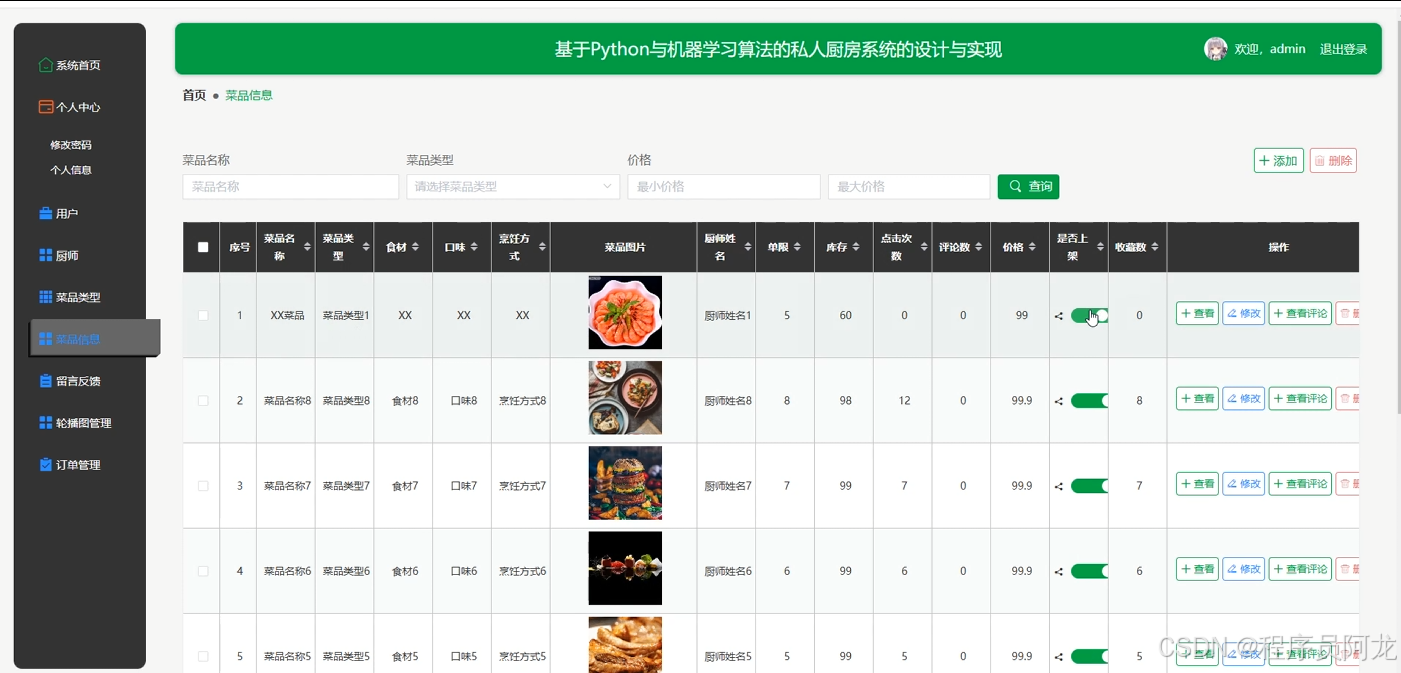This screenshot has height=673, width=1401.
Task: Focus the 最大价格 input
Action: tap(909, 187)
